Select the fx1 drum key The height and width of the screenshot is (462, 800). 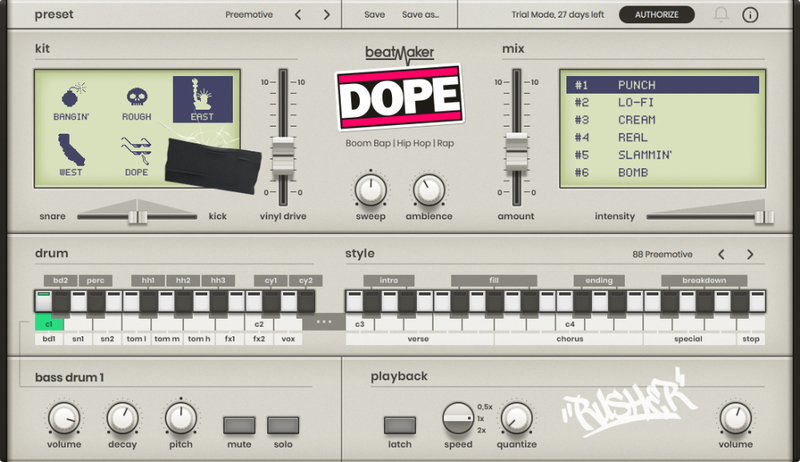230,339
